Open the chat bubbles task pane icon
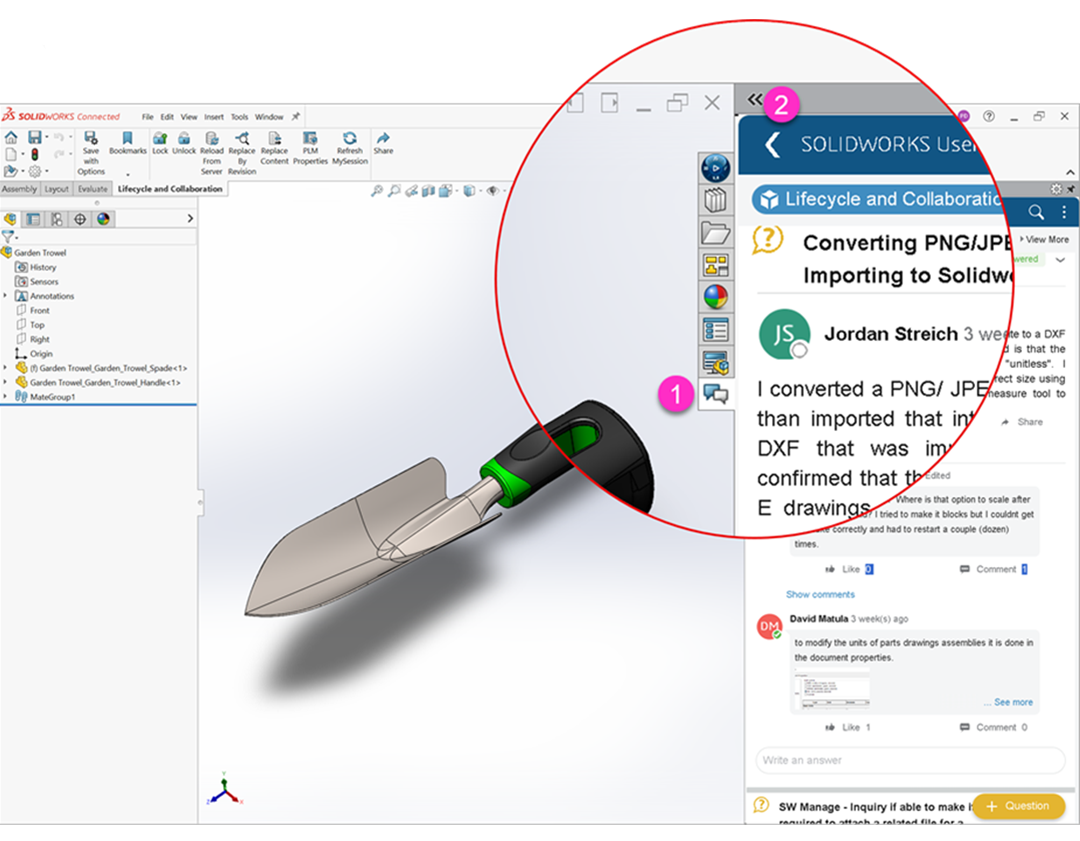 pyautogui.click(x=715, y=394)
